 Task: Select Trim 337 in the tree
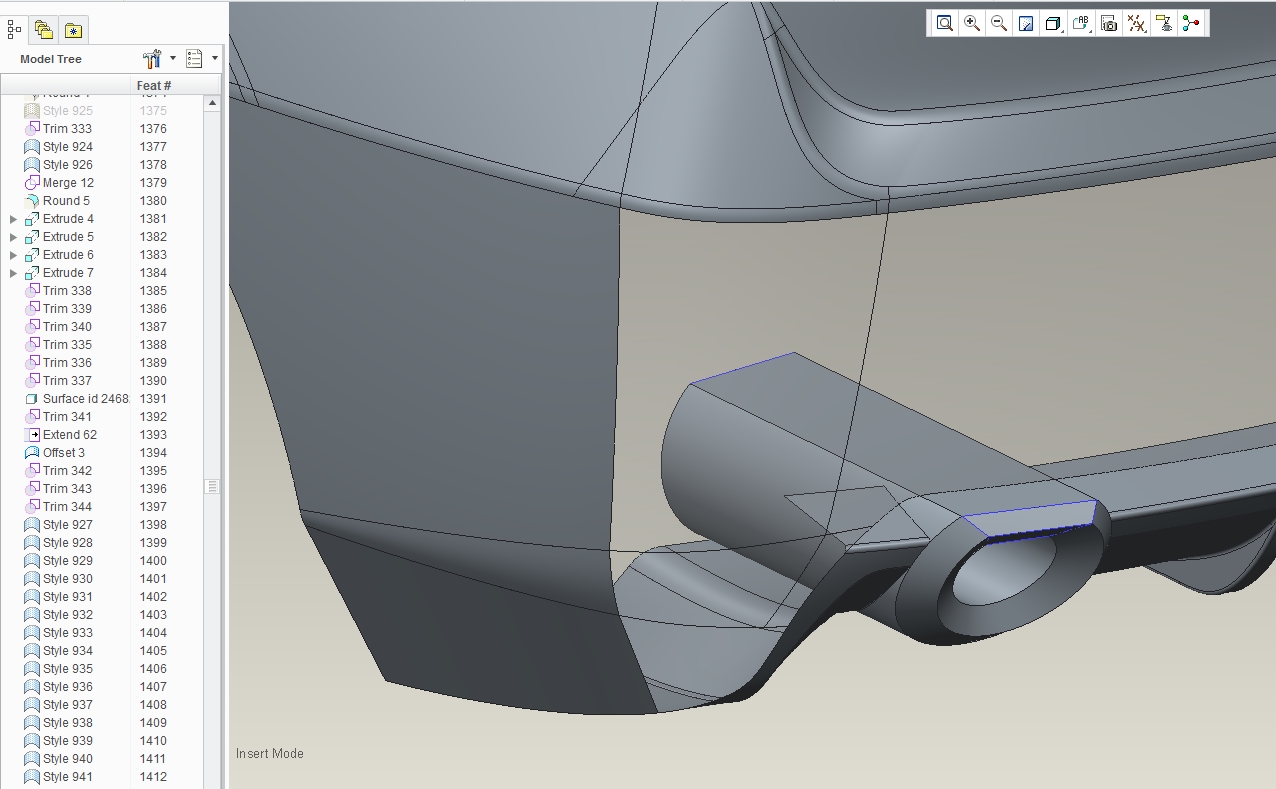pos(67,381)
